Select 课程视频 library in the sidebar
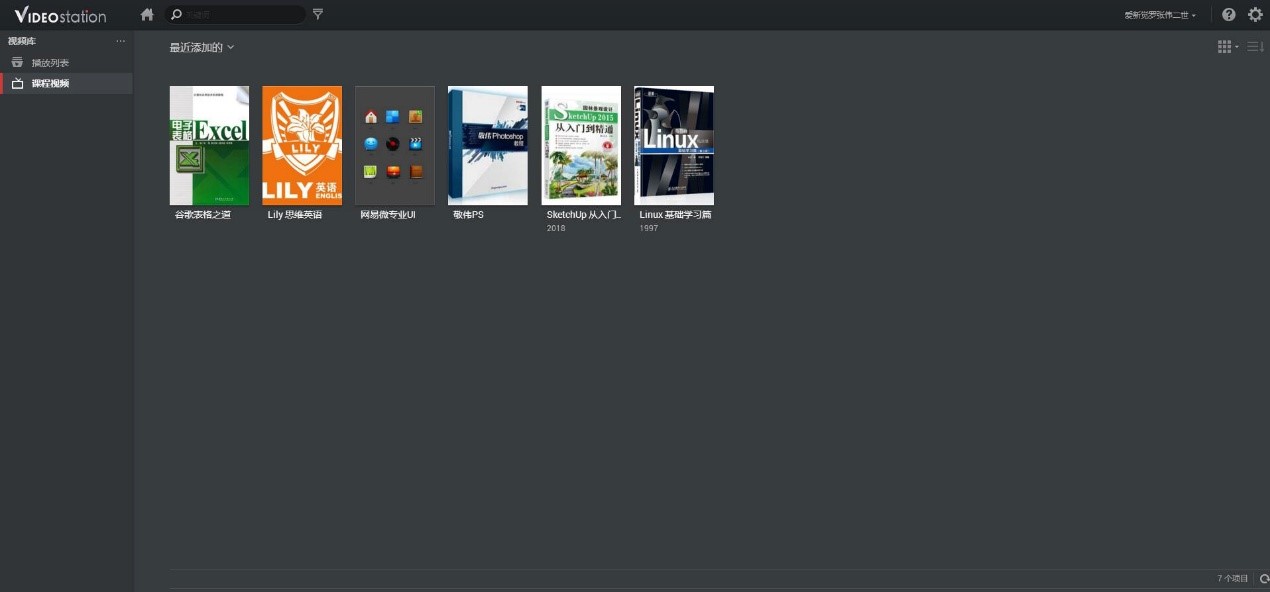Screen dimensions: 1270x592 coord(50,84)
